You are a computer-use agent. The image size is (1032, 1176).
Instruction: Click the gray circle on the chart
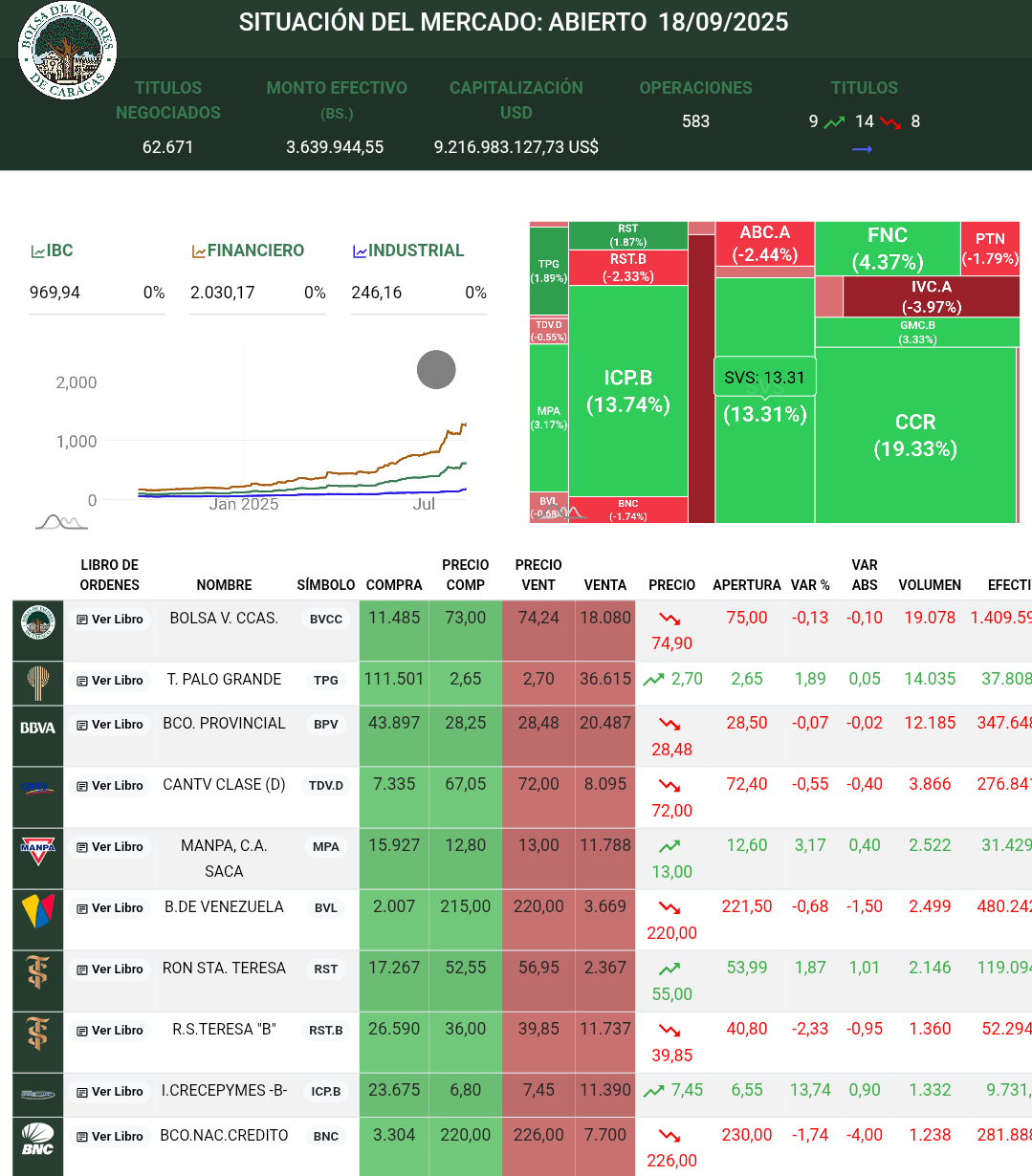click(x=436, y=370)
